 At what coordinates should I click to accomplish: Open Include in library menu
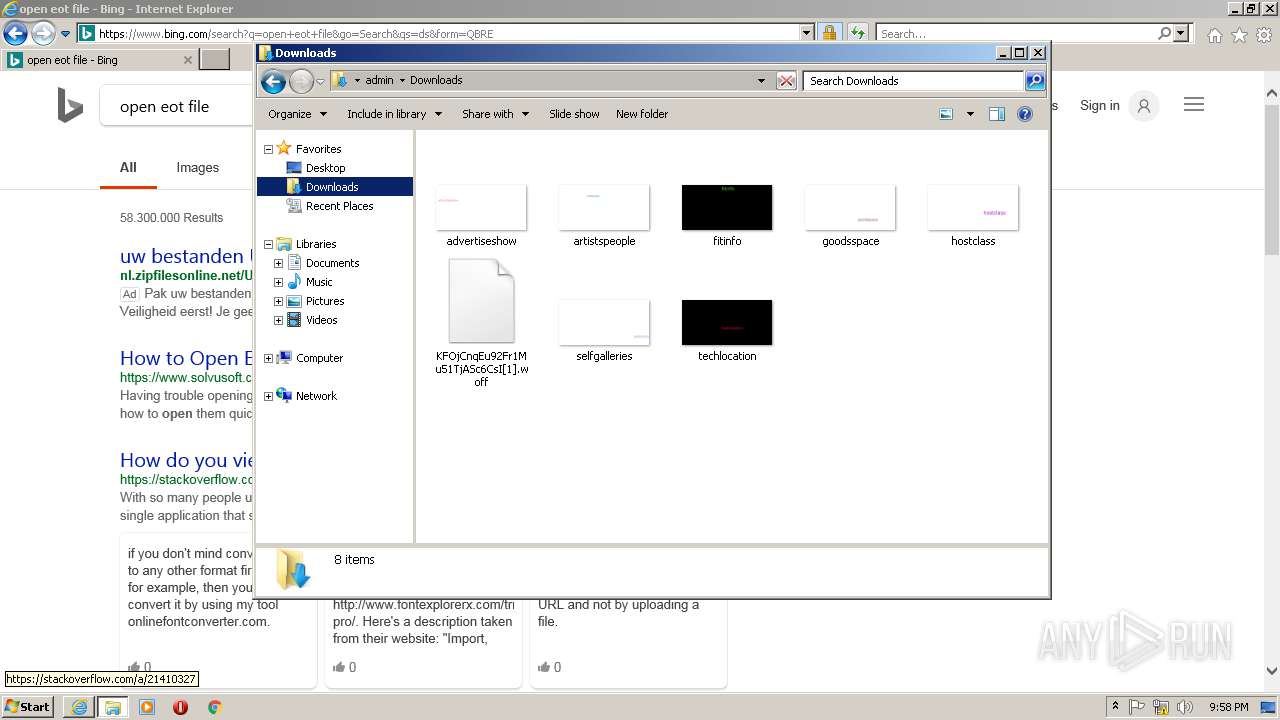(394, 114)
